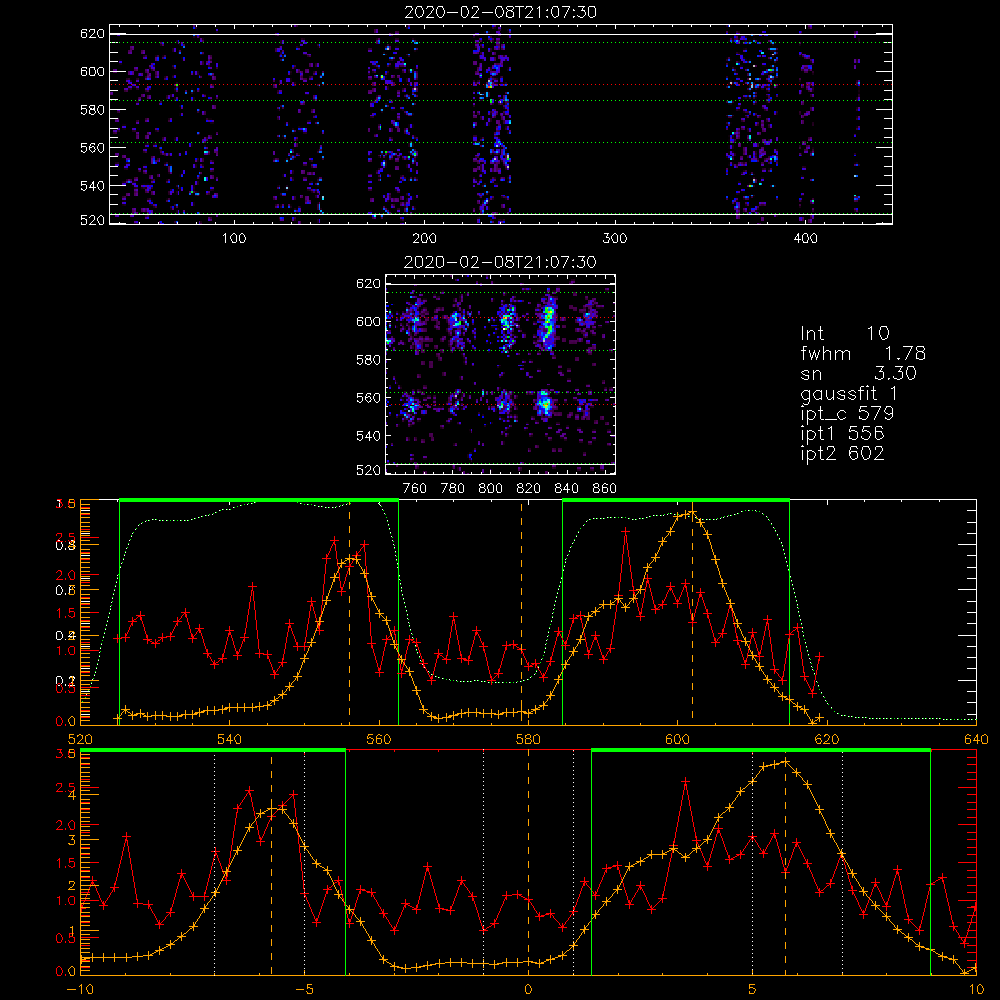Click x-axis label "780" under the middle image
Screen dimensions: 1000x1000
[x=453, y=489]
